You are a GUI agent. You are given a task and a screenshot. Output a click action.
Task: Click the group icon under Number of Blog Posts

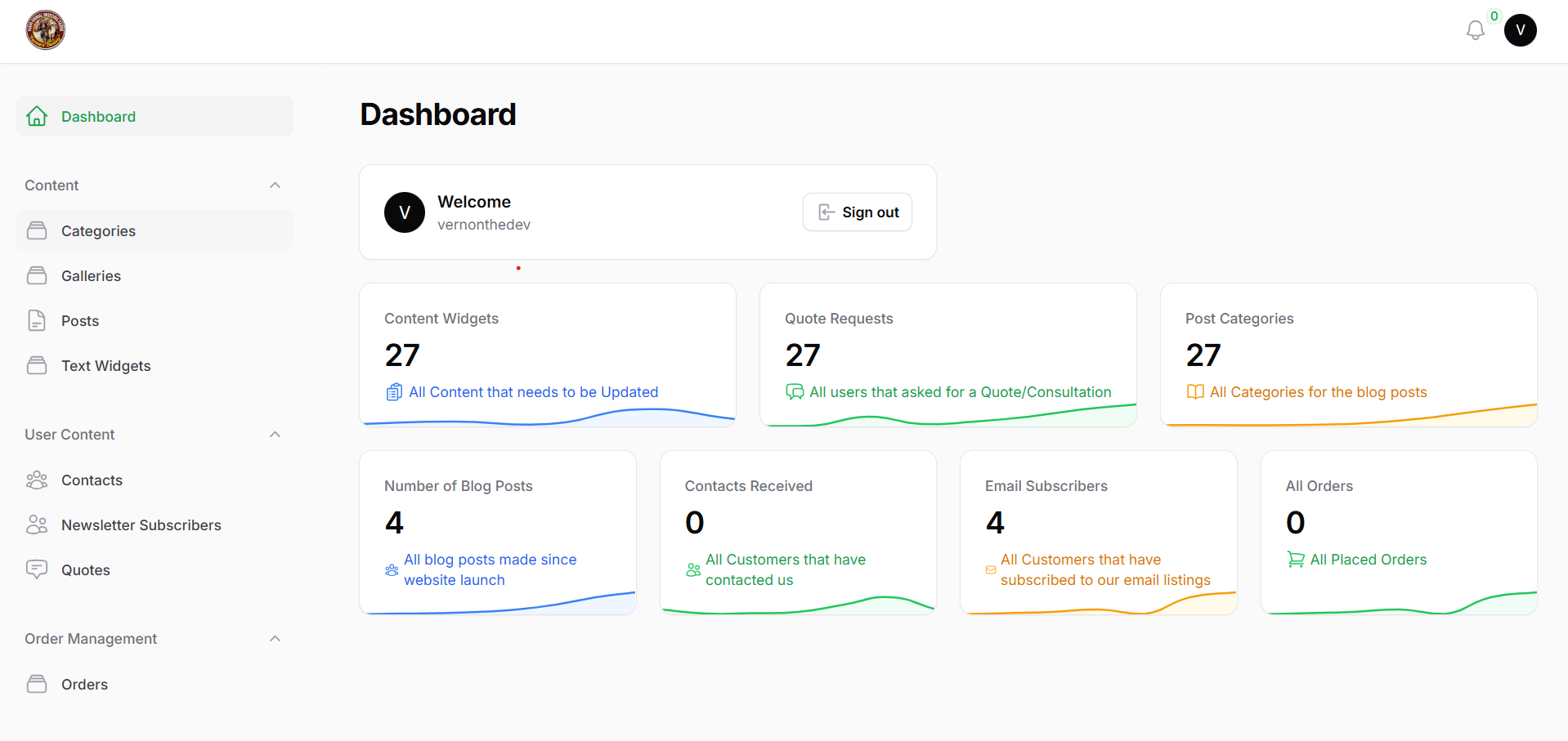pos(392,570)
